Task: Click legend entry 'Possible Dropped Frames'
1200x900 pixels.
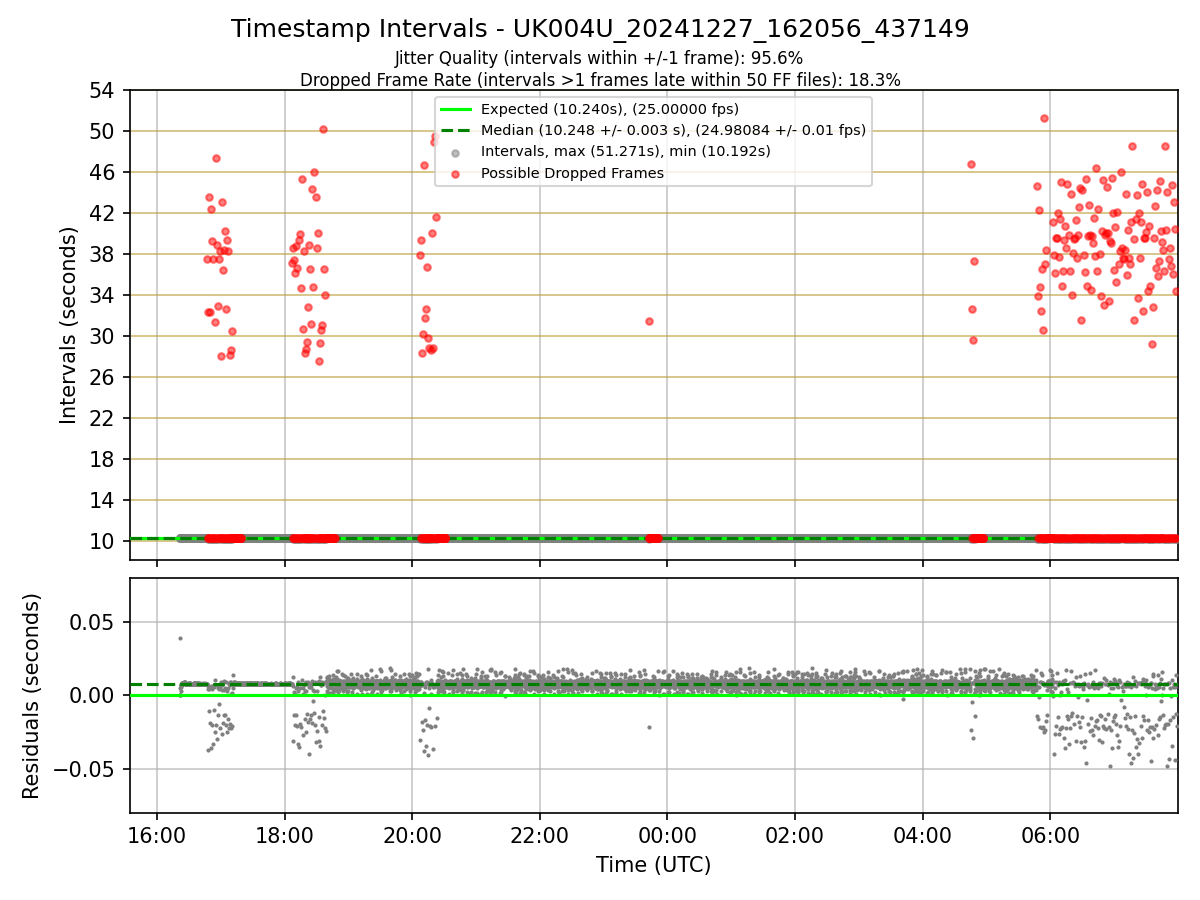Action: coord(572,173)
